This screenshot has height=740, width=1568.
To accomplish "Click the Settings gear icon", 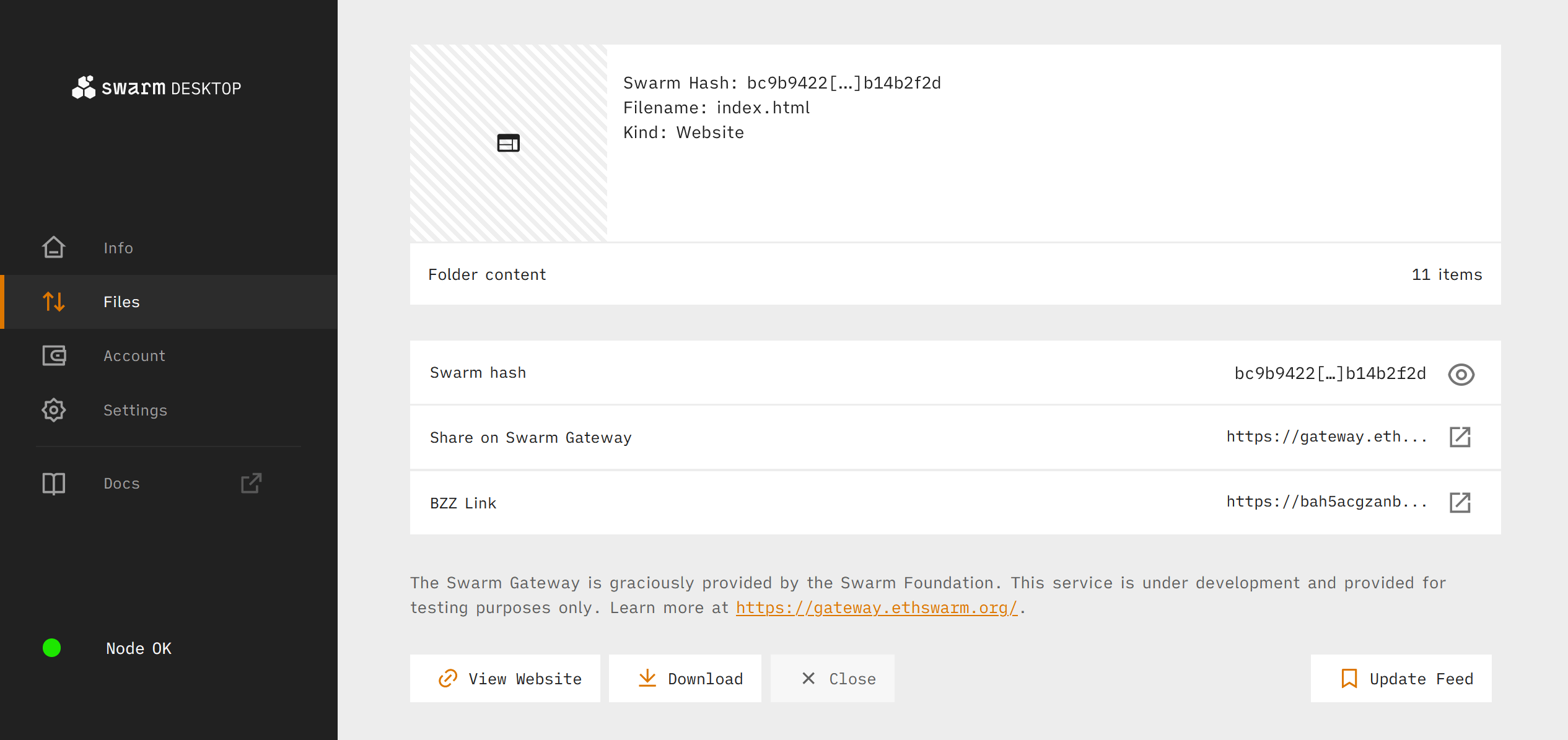I will 54,410.
